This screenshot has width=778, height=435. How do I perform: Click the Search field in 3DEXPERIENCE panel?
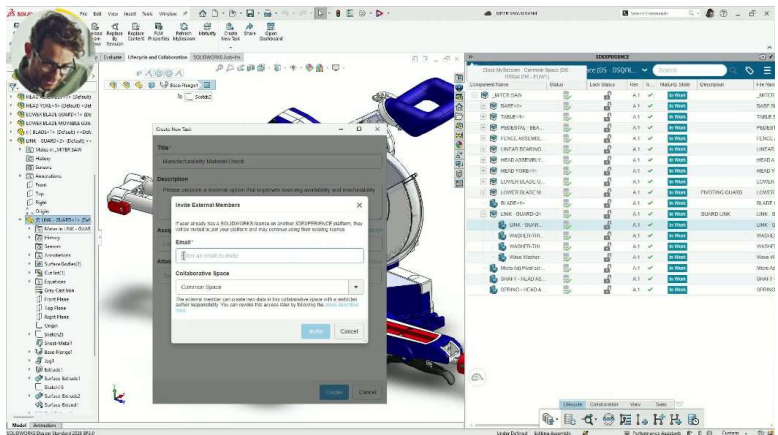pos(689,70)
